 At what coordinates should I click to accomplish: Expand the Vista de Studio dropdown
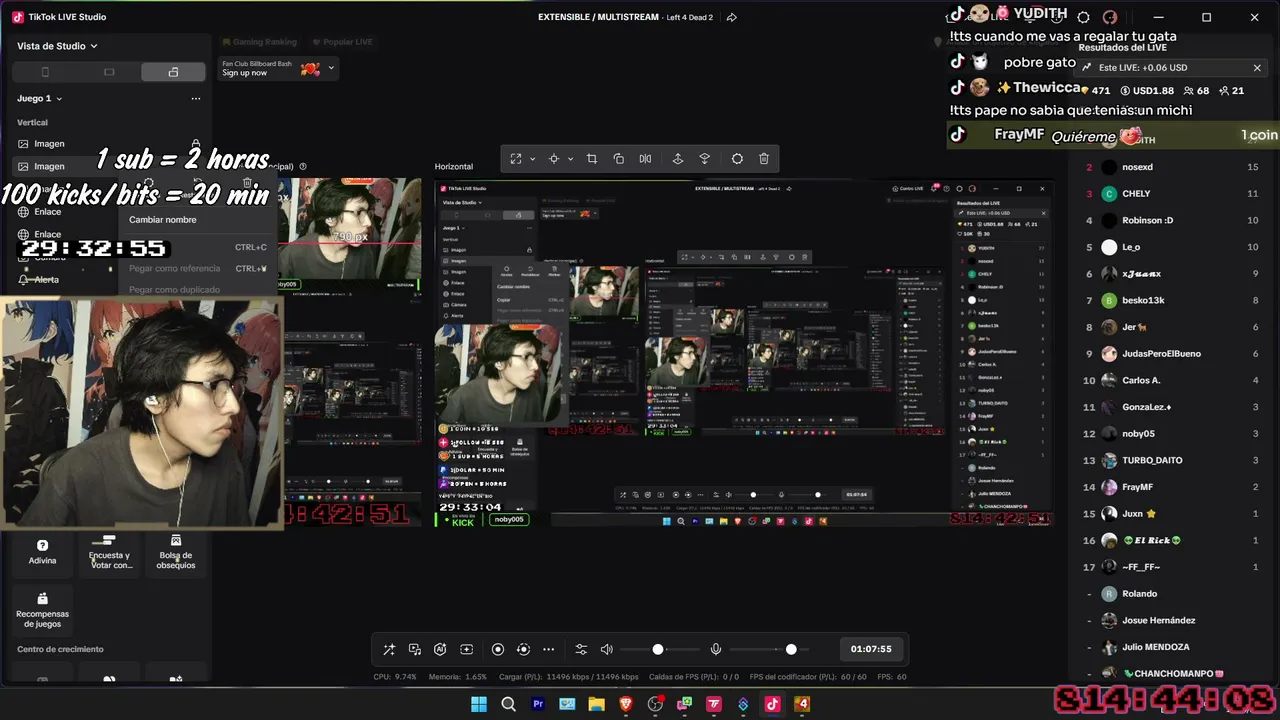pyautogui.click(x=57, y=46)
